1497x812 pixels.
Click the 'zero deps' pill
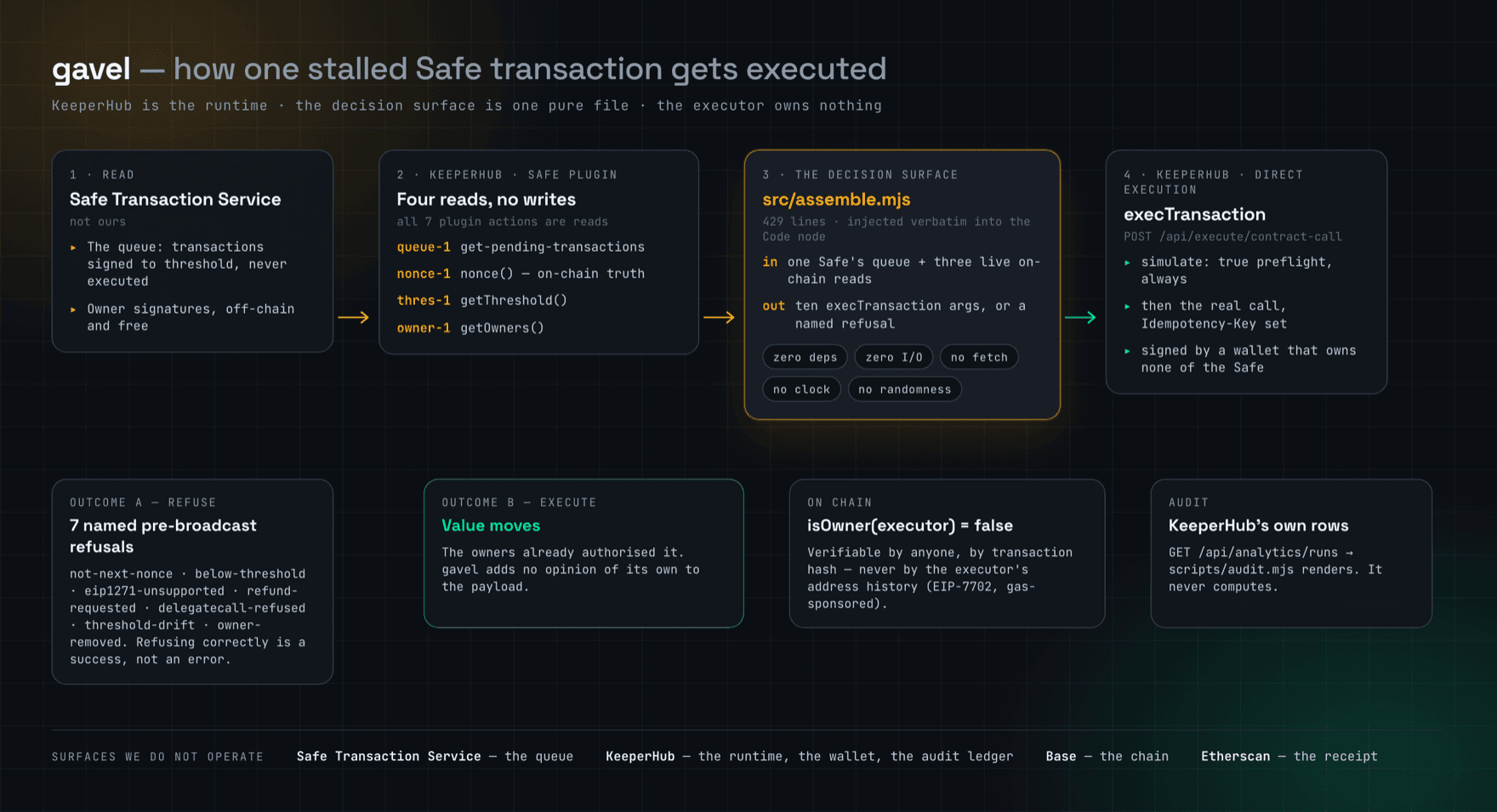(x=805, y=357)
